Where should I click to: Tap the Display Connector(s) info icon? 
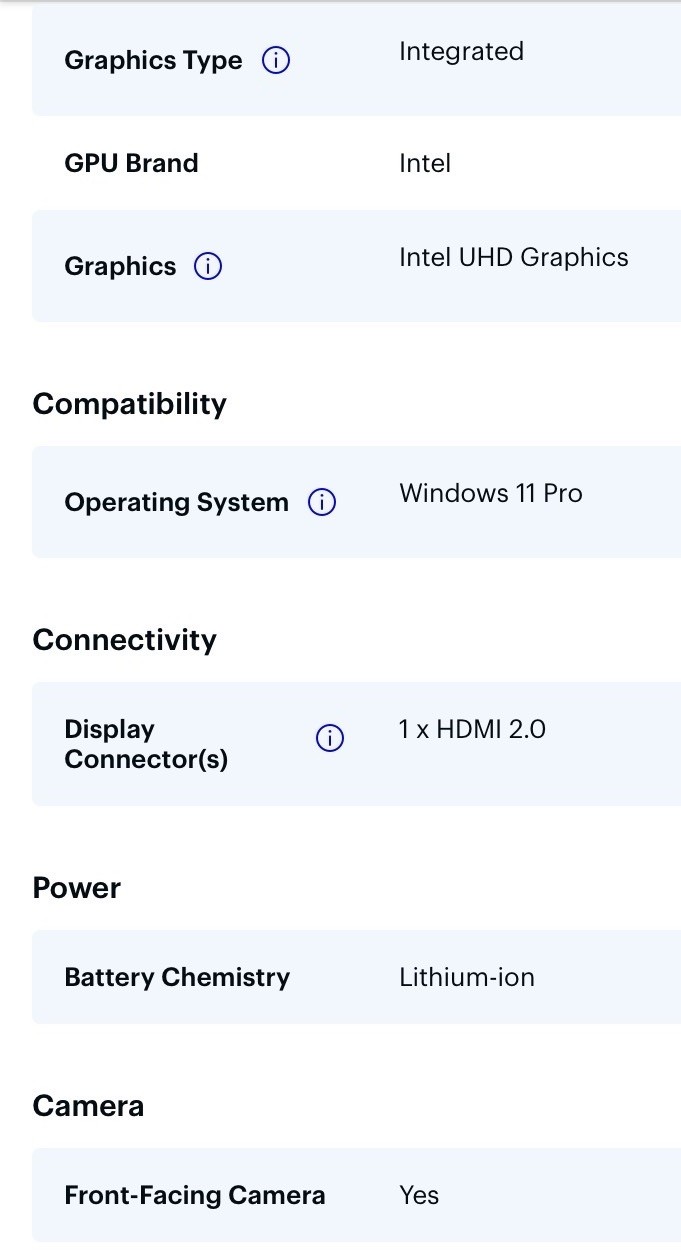click(x=330, y=739)
